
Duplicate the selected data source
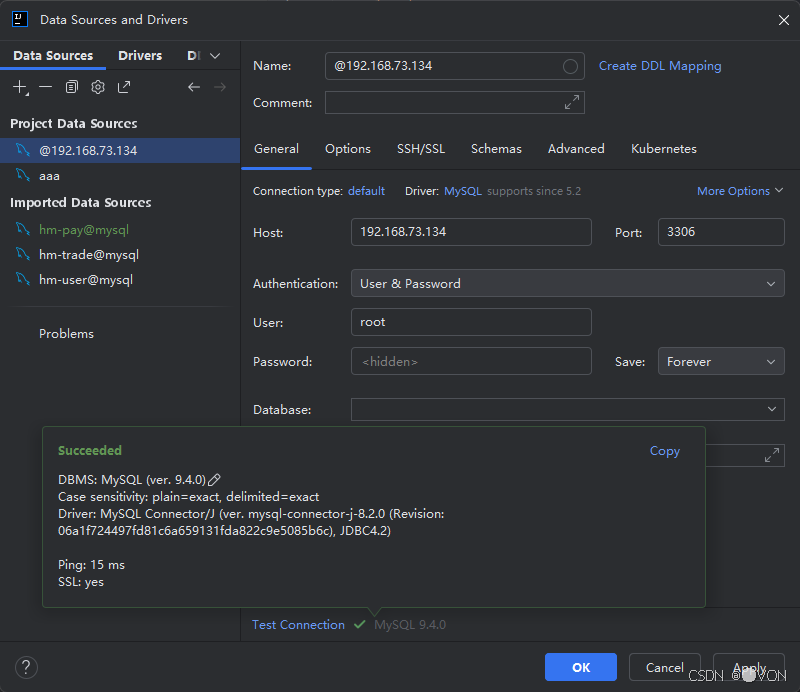(72, 87)
